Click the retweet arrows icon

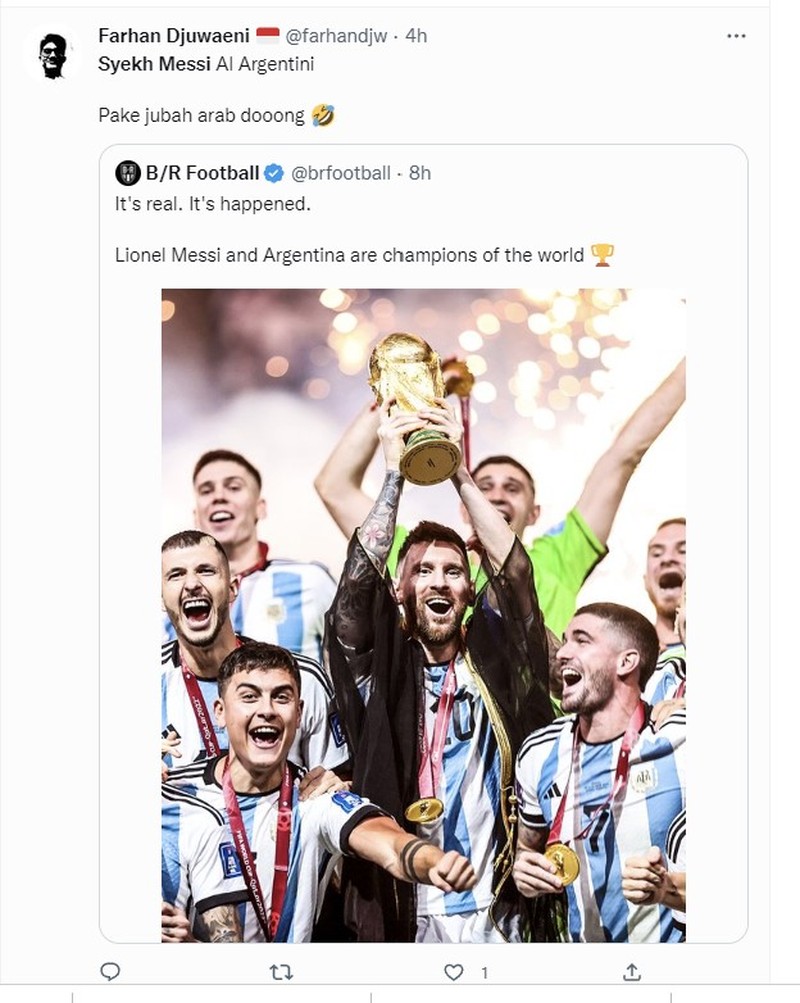(283, 969)
